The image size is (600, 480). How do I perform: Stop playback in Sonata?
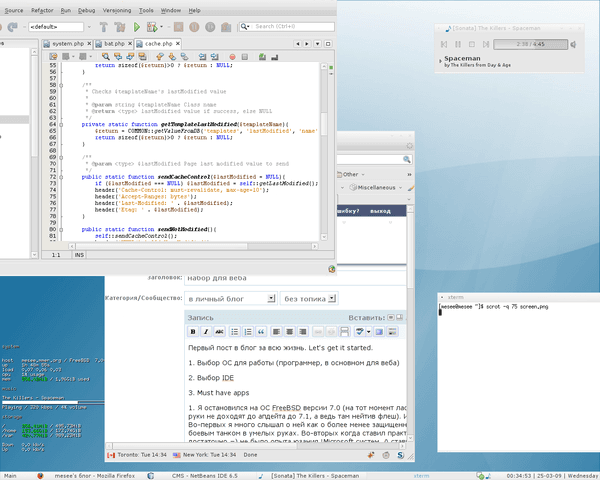(472, 44)
